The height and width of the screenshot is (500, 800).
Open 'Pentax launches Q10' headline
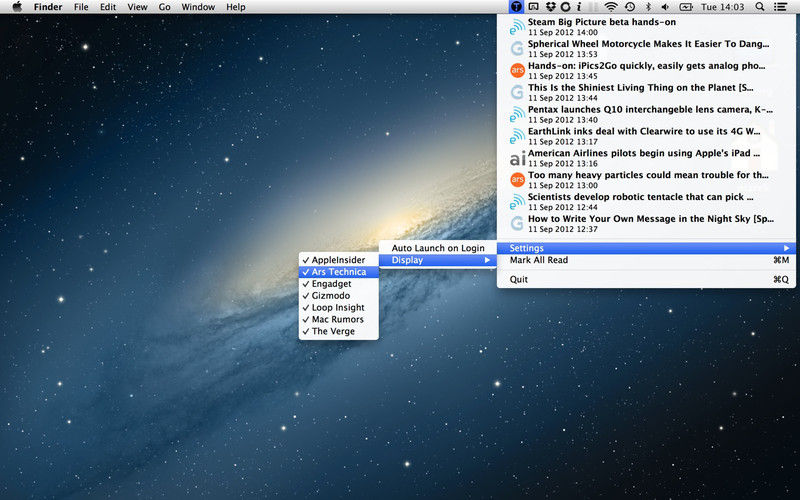(650, 110)
